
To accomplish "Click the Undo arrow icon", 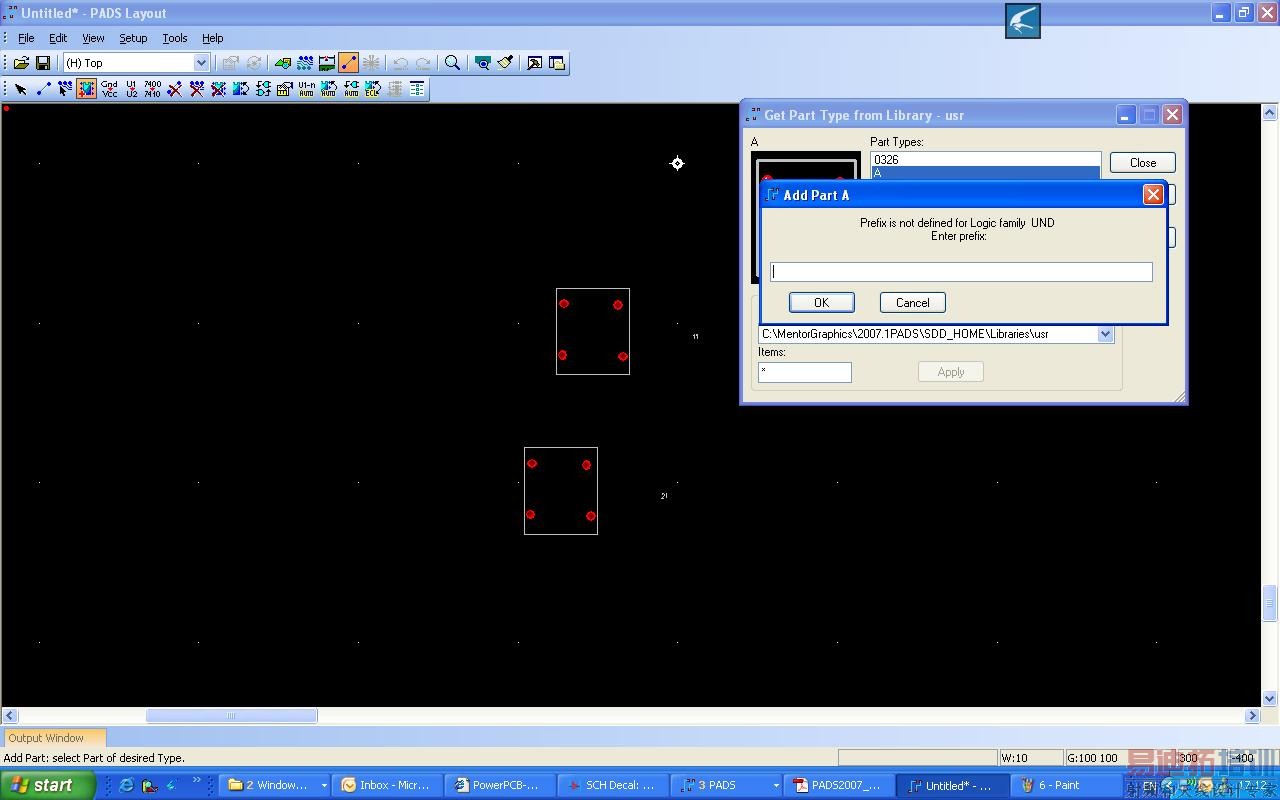I will click(400, 63).
